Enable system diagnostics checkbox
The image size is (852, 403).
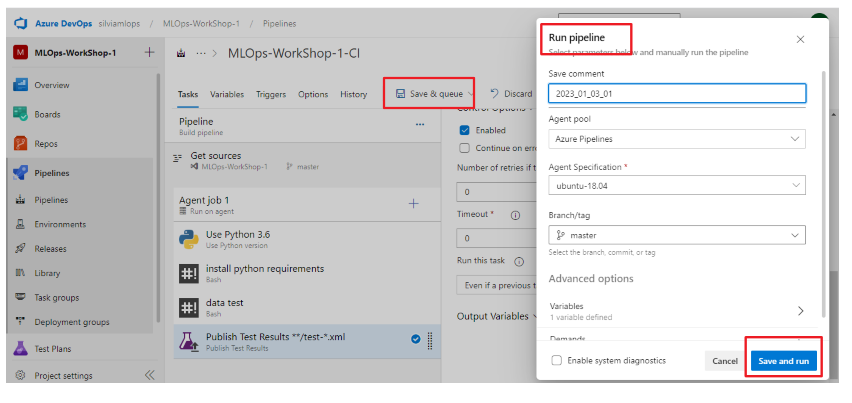[556, 361]
